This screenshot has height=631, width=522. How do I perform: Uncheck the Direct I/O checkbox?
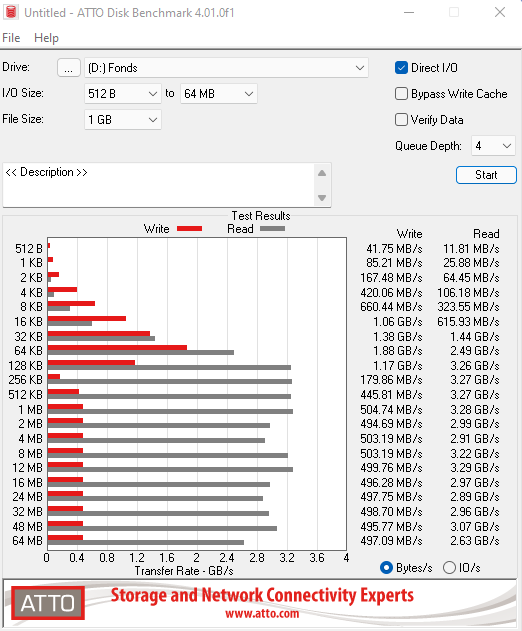pos(401,68)
